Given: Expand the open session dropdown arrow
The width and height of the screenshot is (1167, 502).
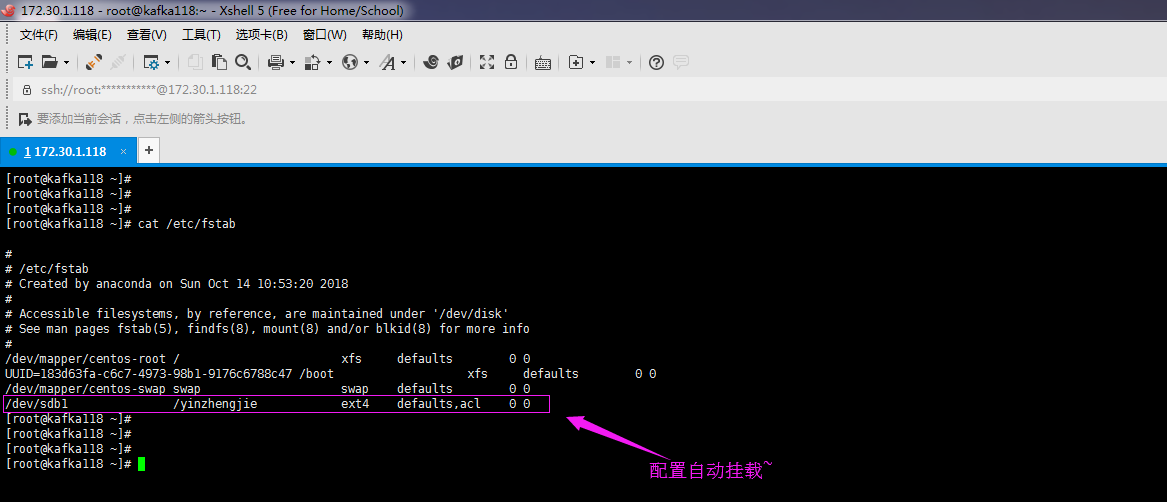Looking at the screenshot, I should pyautogui.click(x=66, y=63).
